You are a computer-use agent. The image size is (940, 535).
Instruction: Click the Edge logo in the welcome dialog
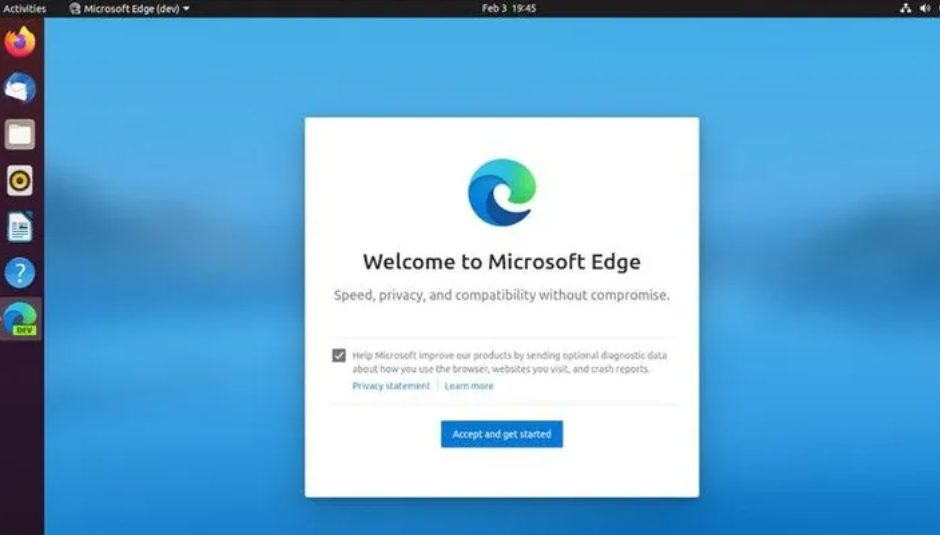tap(502, 192)
